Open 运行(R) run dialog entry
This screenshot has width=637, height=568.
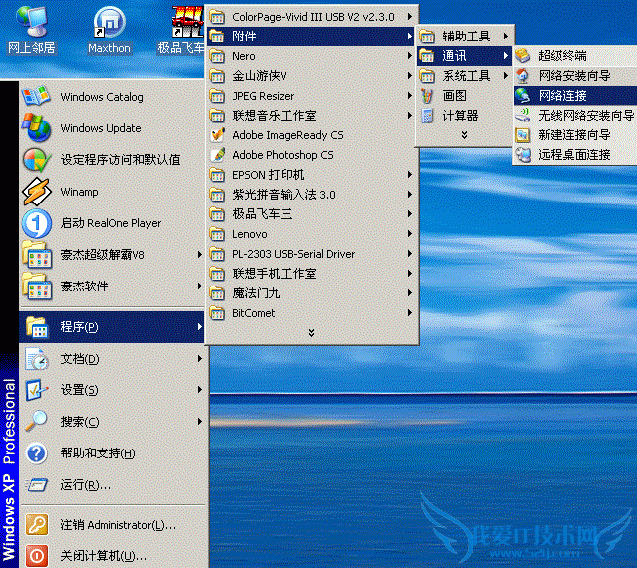85,485
